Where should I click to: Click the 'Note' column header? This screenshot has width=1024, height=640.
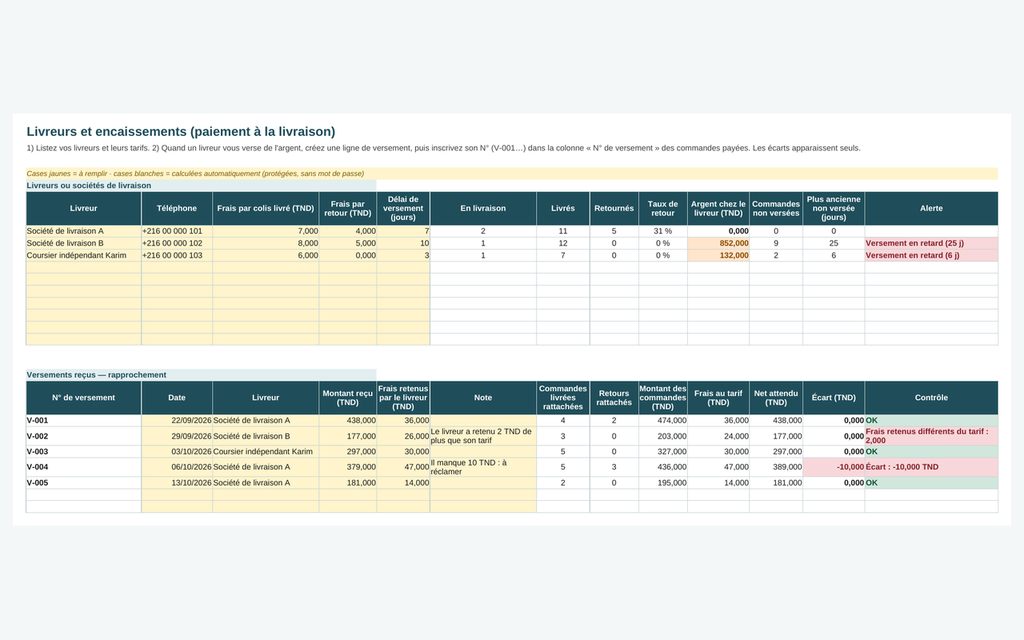tap(483, 398)
